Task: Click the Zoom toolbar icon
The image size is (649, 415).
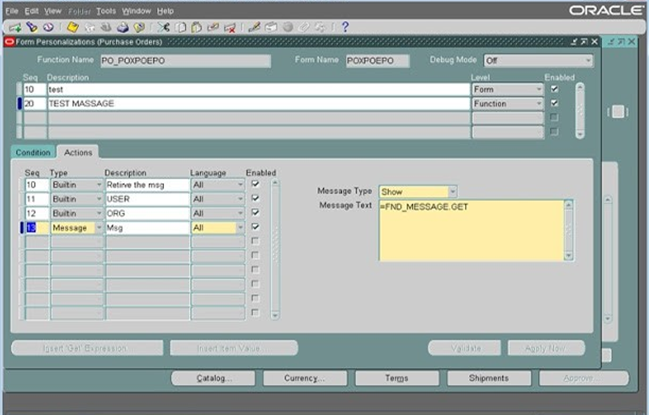Action: [x=271, y=28]
